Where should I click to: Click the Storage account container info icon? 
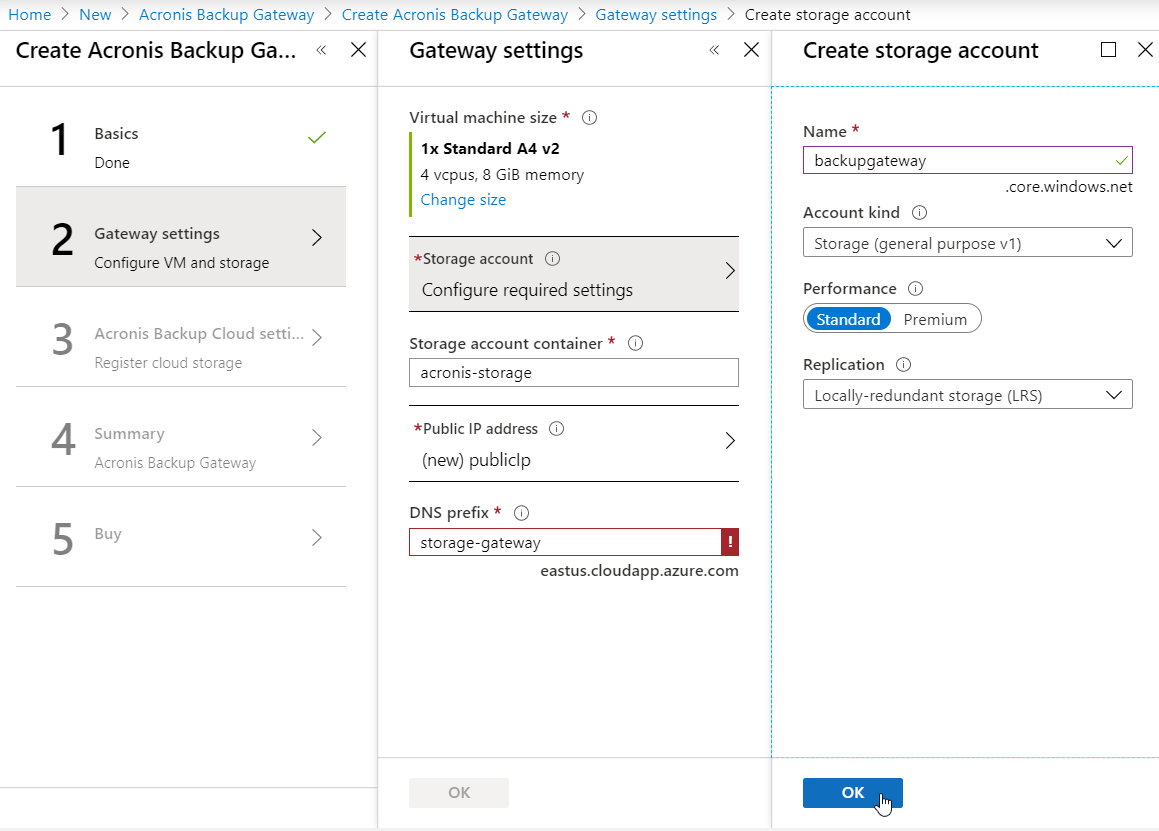[635, 343]
